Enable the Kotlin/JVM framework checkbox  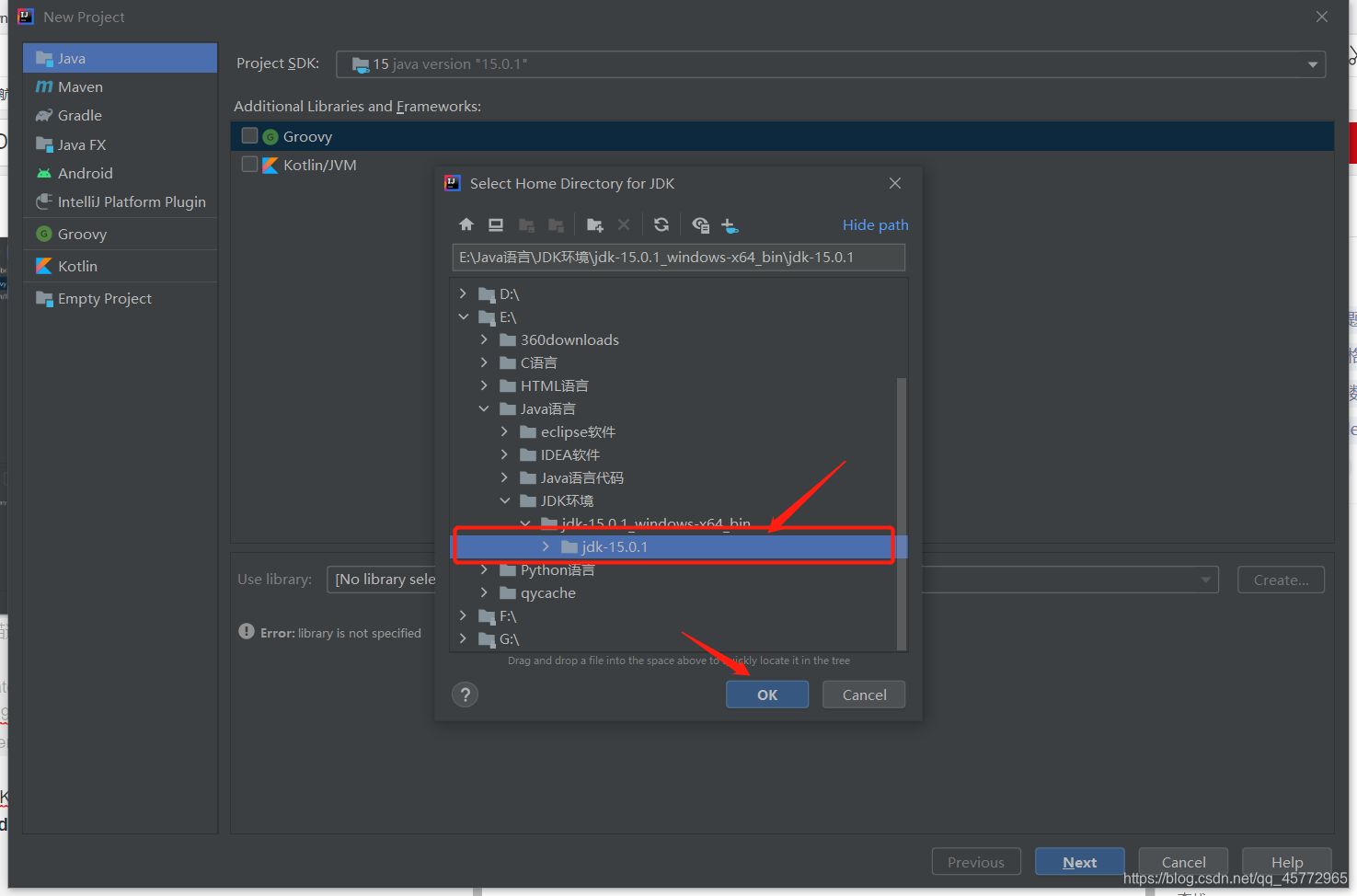tap(249, 164)
